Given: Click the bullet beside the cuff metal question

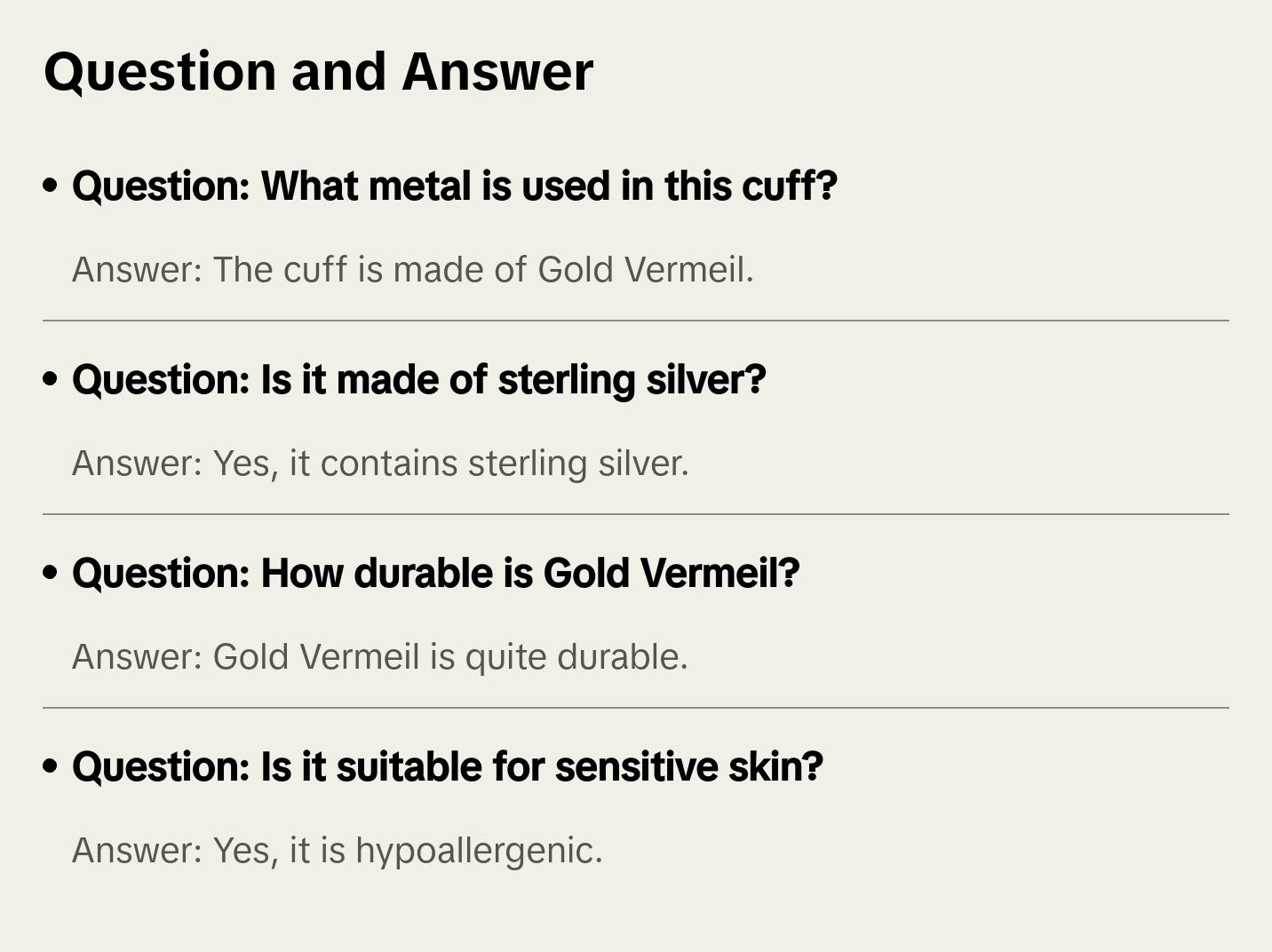Looking at the screenshot, I should click(51, 186).
